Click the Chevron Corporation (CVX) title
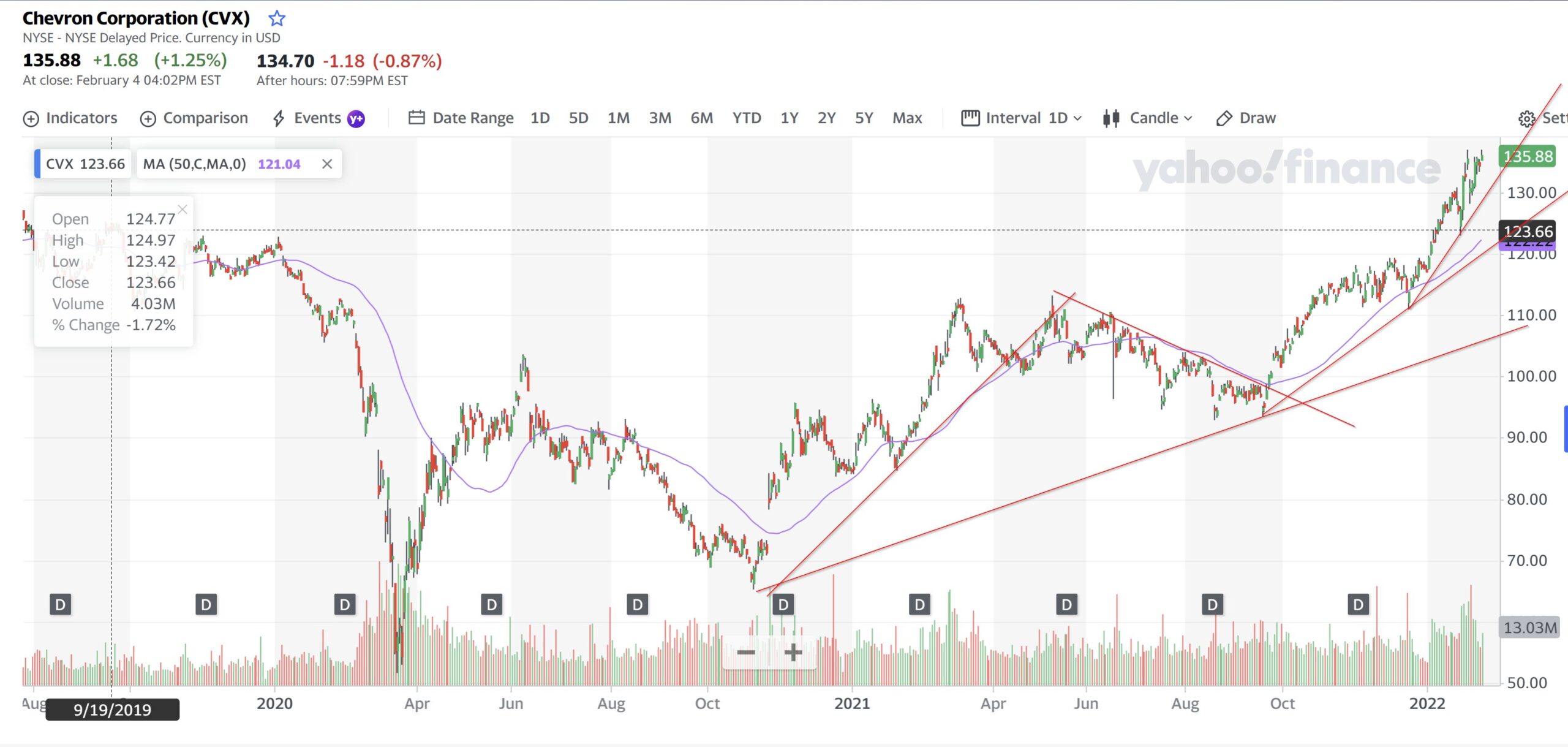Viewport: 1568px width, 747px height. [136, 18]
